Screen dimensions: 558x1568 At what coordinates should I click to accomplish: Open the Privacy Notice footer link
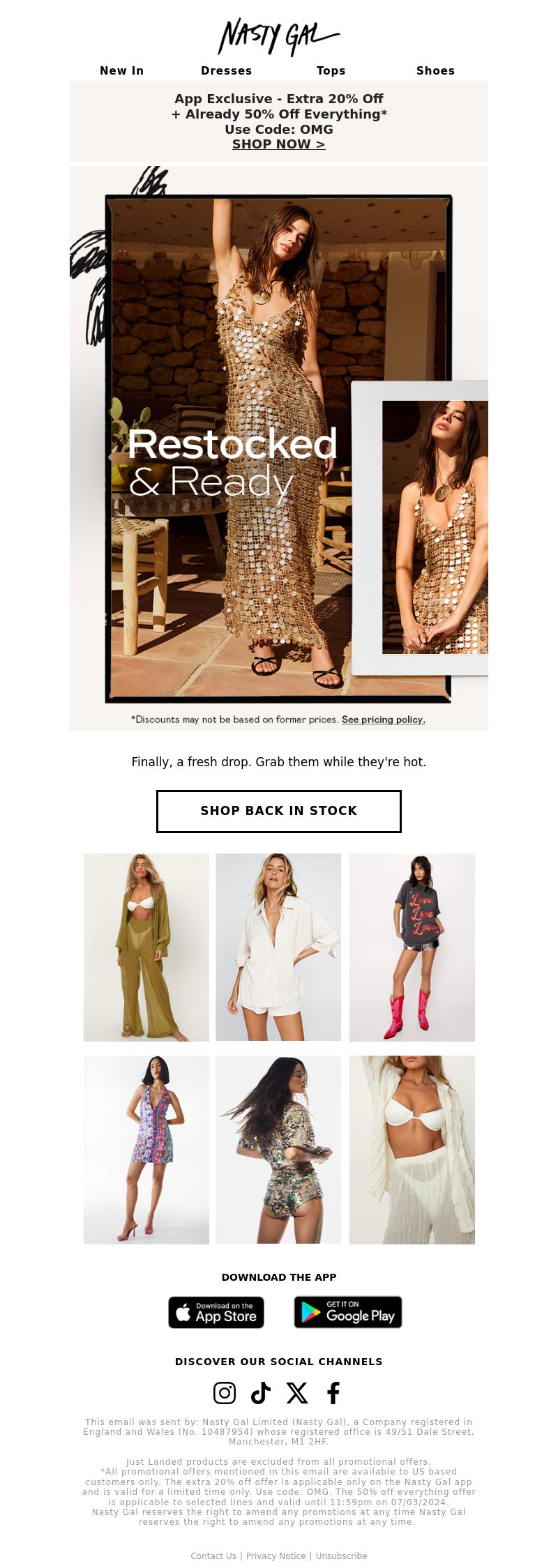click(x=276, y=1555)
